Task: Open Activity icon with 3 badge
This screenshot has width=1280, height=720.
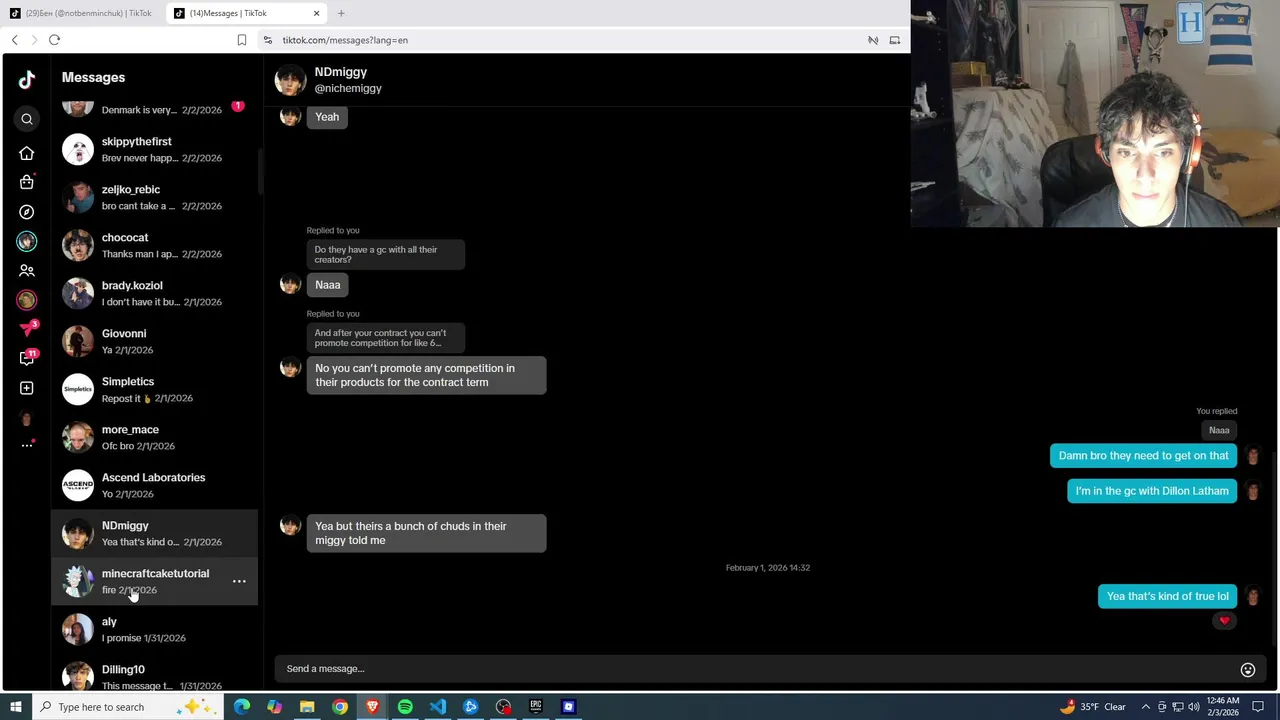Action: pyautogui.click(x=28, y=328)
